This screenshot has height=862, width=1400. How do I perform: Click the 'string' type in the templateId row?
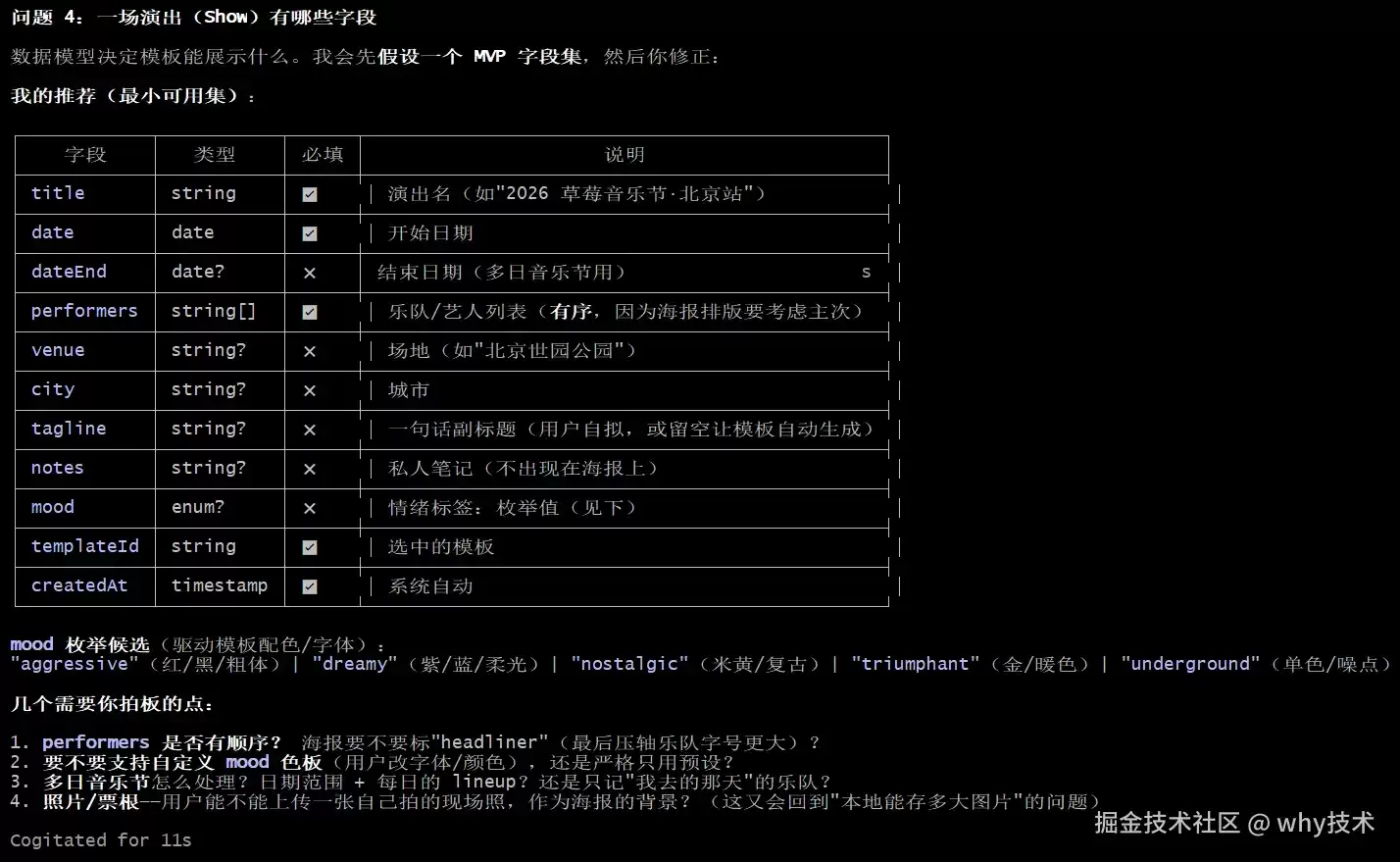[x=204, y=546]
